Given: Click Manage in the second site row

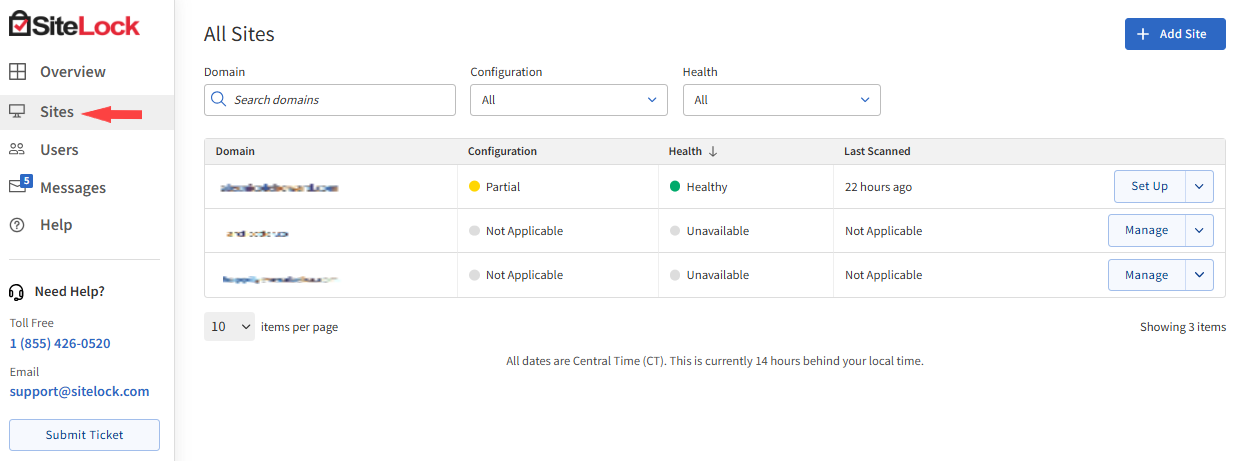Looking at the screenshot, I should point(1147,231).
